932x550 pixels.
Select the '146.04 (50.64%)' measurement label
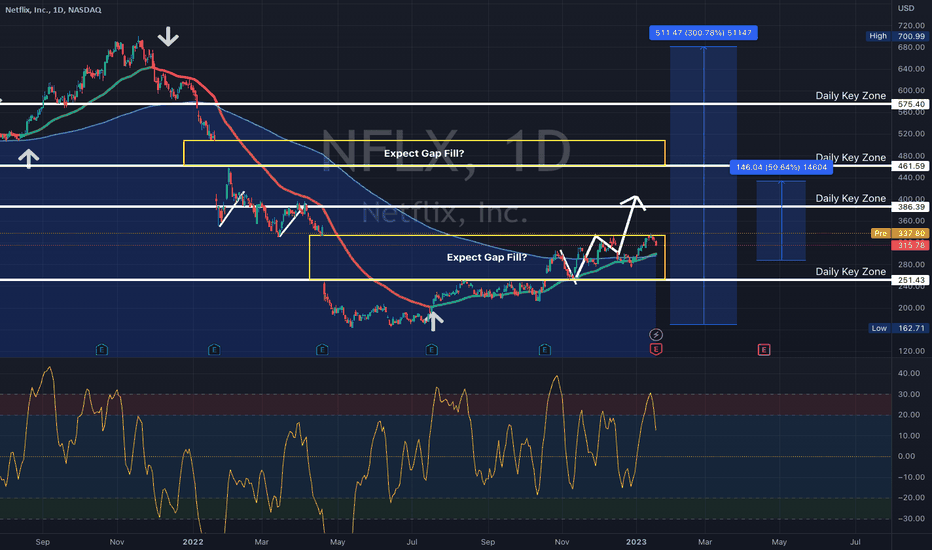(x=781, y=167)
